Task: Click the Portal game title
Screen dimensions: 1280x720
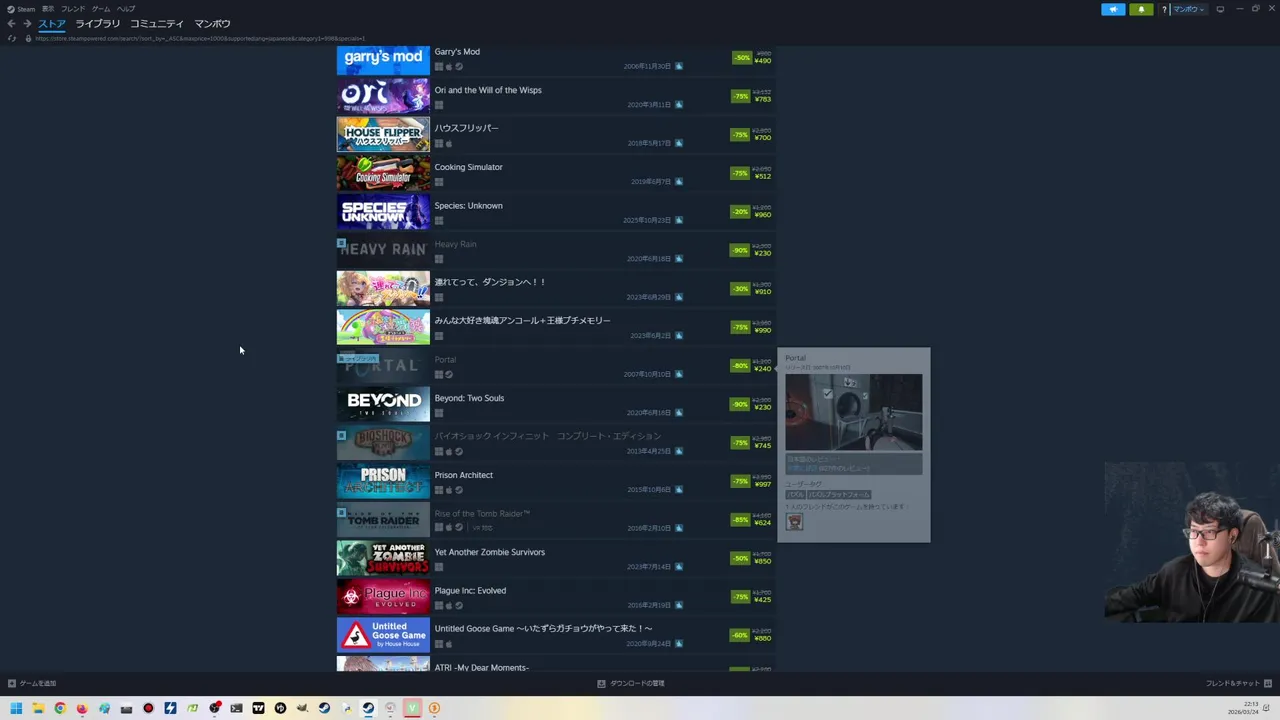Action: click(x=445, y=359)
